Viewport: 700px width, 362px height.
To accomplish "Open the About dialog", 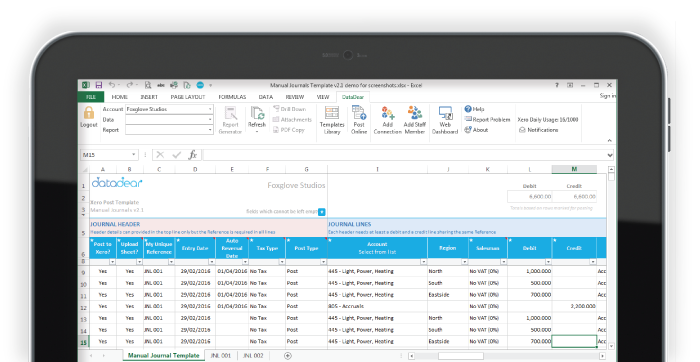I will click(x=476, y=130).
